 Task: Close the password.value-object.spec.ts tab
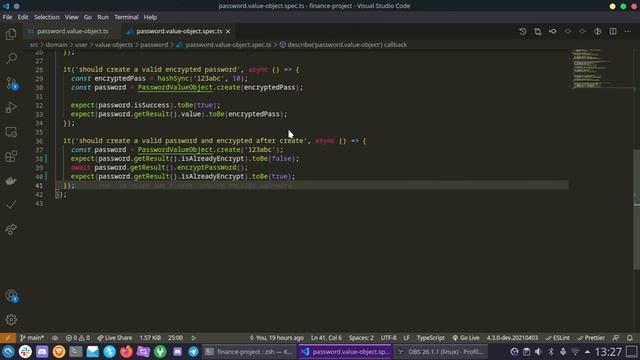[x=228, y=31]
